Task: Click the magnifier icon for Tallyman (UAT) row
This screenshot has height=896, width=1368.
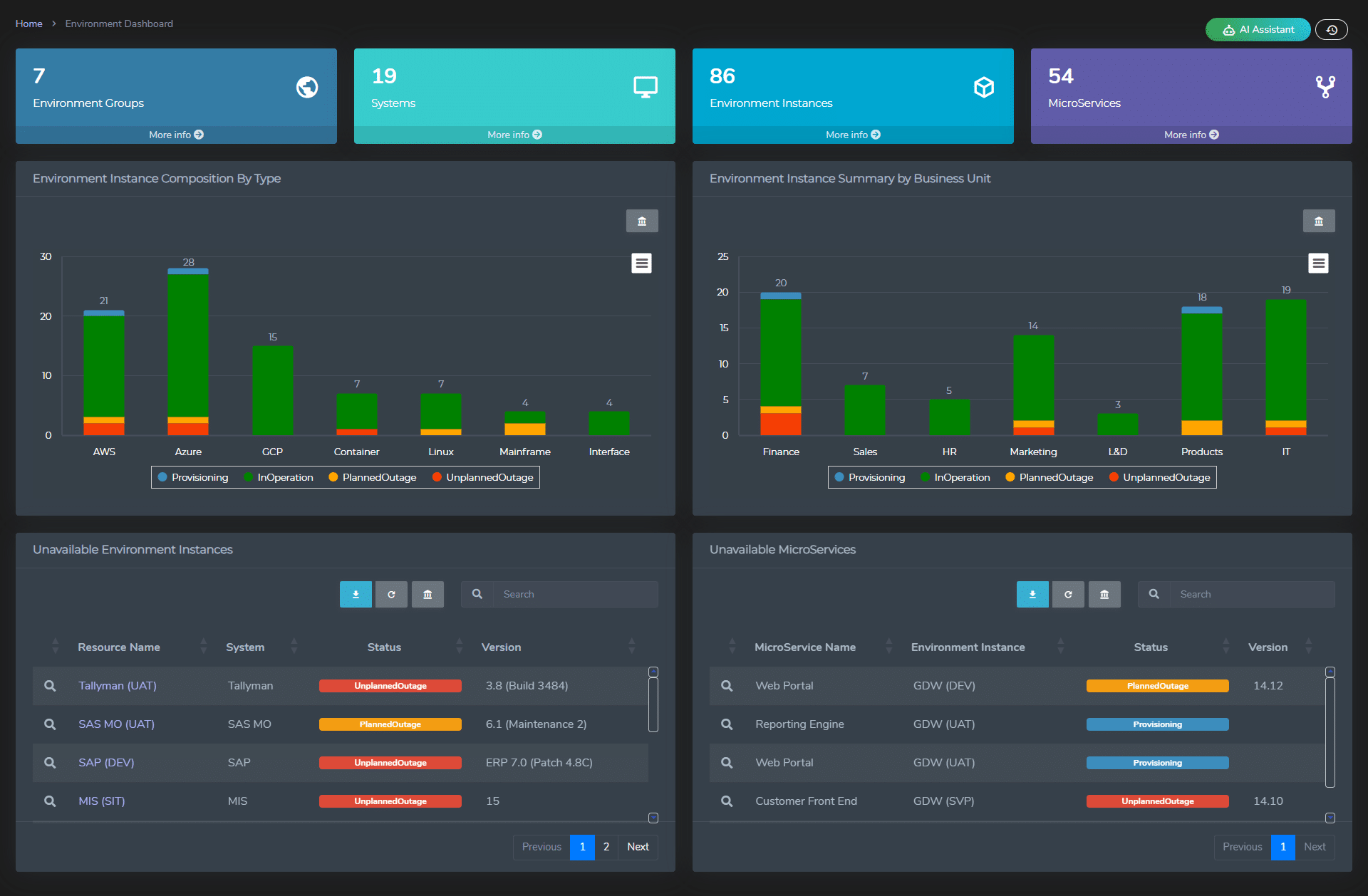Action: [x=50, y=686]
